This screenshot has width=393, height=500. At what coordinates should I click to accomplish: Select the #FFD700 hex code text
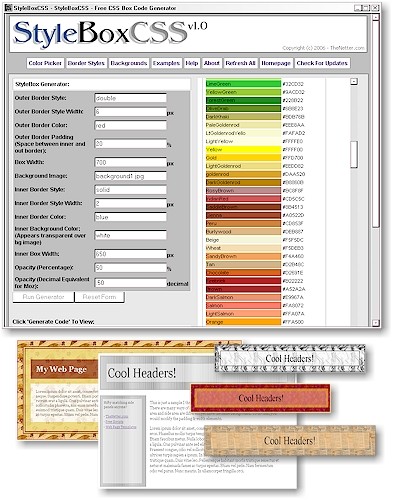pos(293,158)
